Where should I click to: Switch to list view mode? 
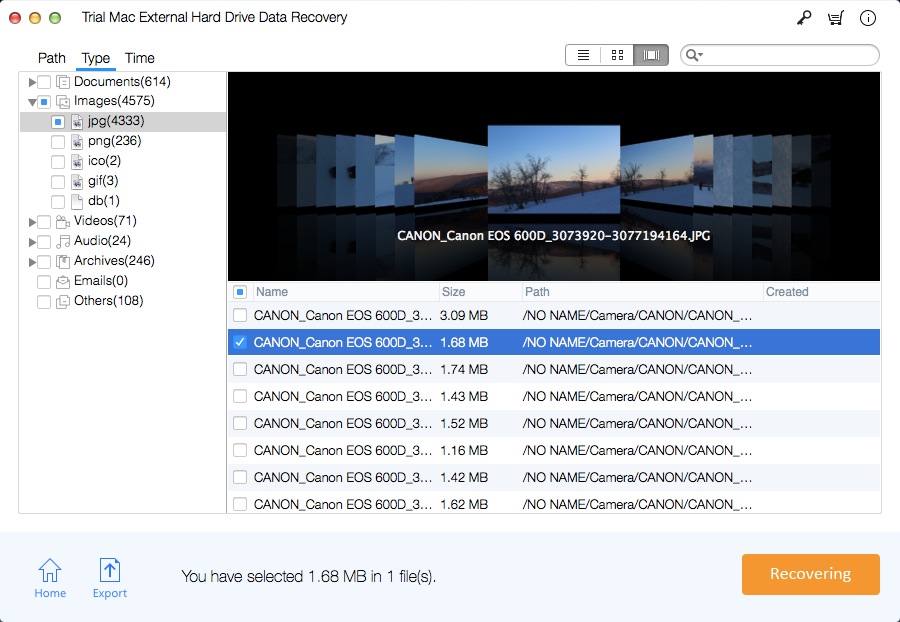583,55
